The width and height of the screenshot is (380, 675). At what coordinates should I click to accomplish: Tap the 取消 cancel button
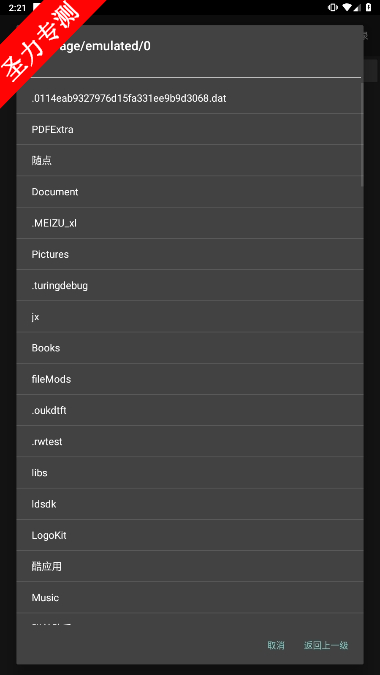(276, 645)
